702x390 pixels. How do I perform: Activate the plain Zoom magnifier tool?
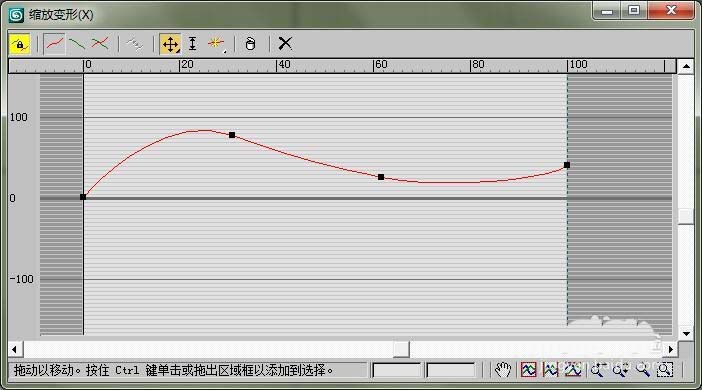(x=643, y=370)
